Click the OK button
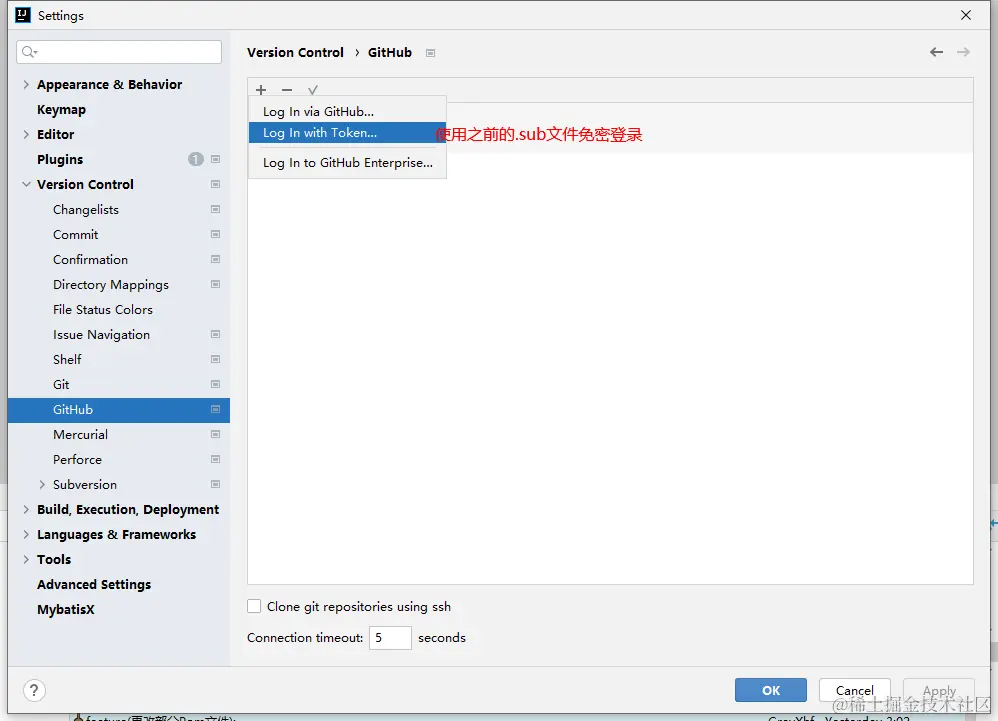The height and width of the screenshot is (721, 998). 771,690
